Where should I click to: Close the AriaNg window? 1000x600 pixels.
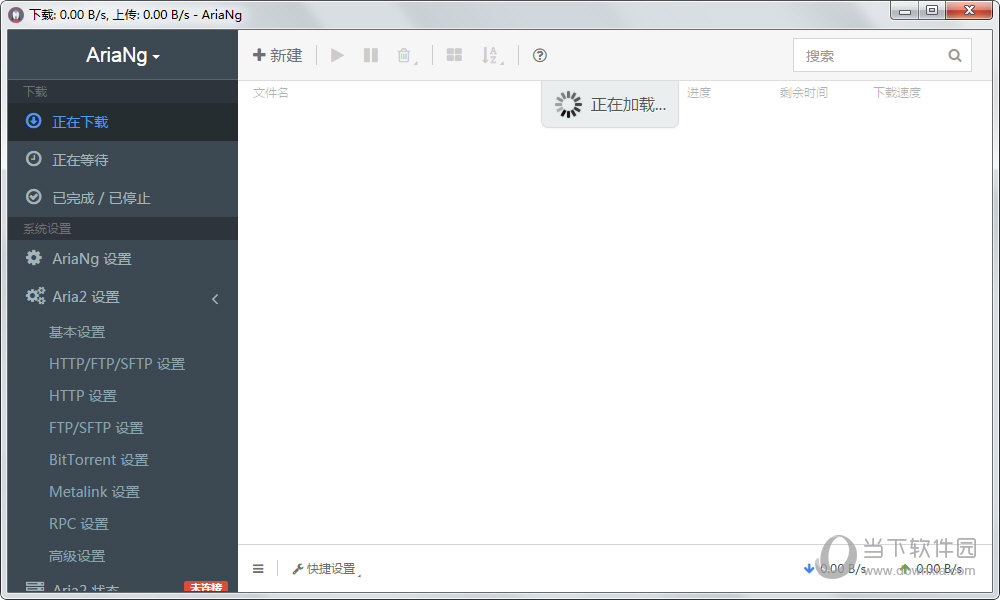tap(969, 10)
